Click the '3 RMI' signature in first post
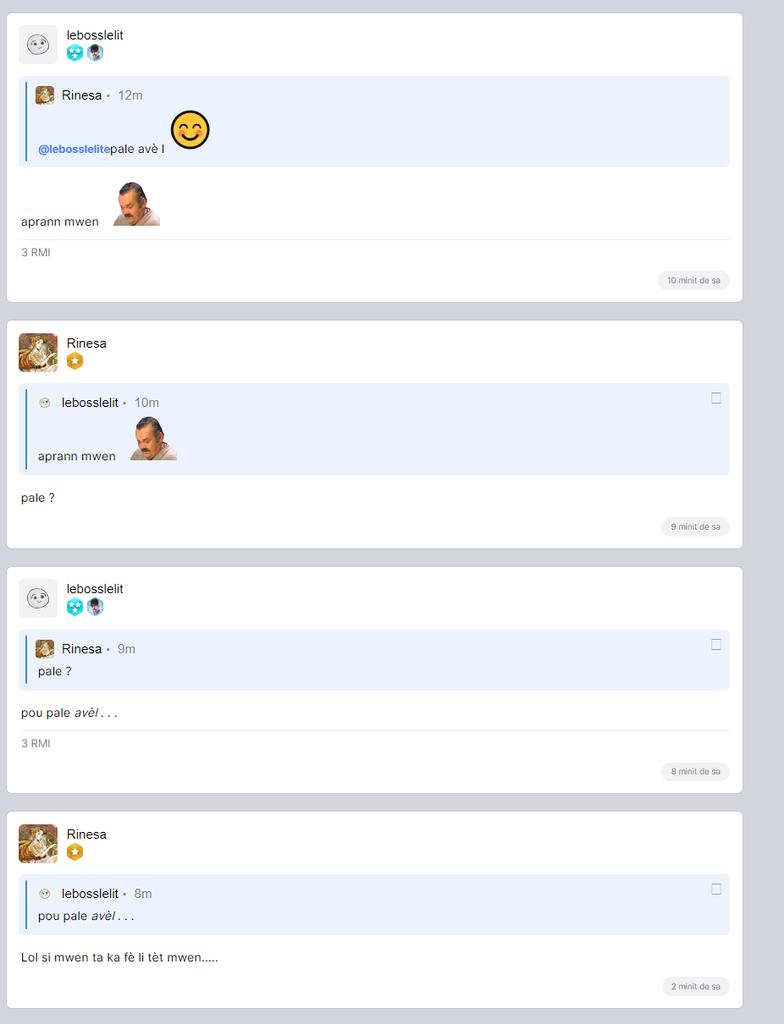The height and width of the screenshot is (1024, 784). [36, 252]
